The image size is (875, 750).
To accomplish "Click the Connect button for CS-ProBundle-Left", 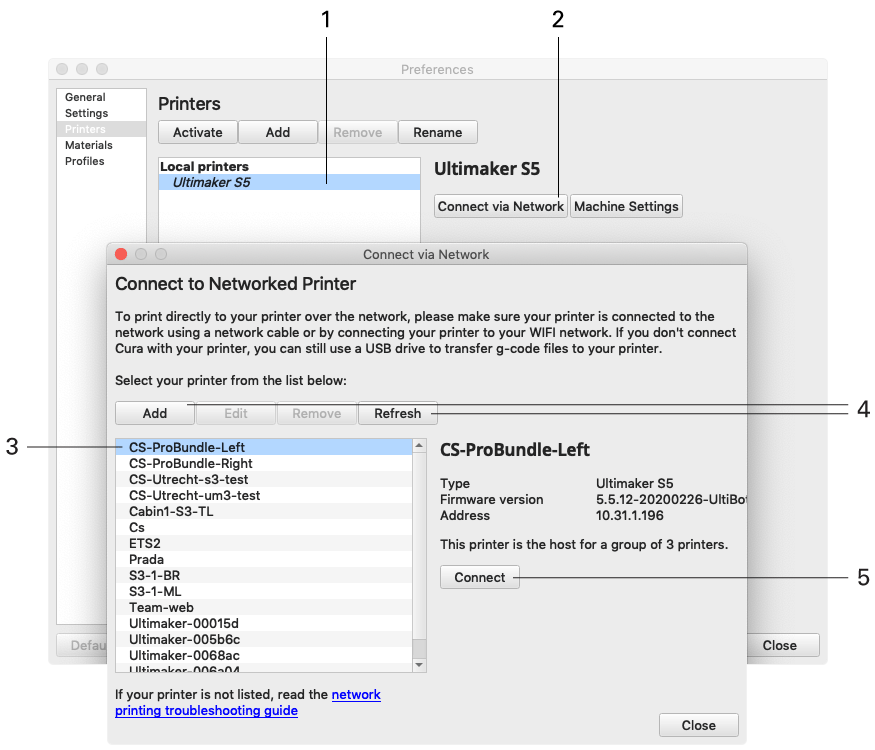I will 480,577.
